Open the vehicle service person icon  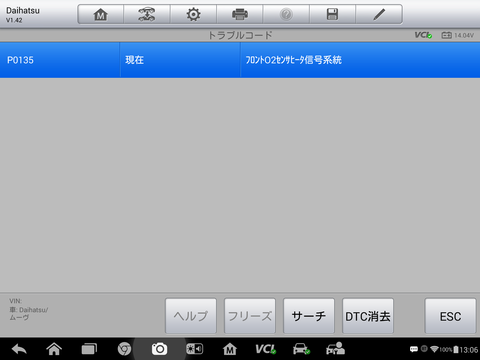[x=335, y=349]
